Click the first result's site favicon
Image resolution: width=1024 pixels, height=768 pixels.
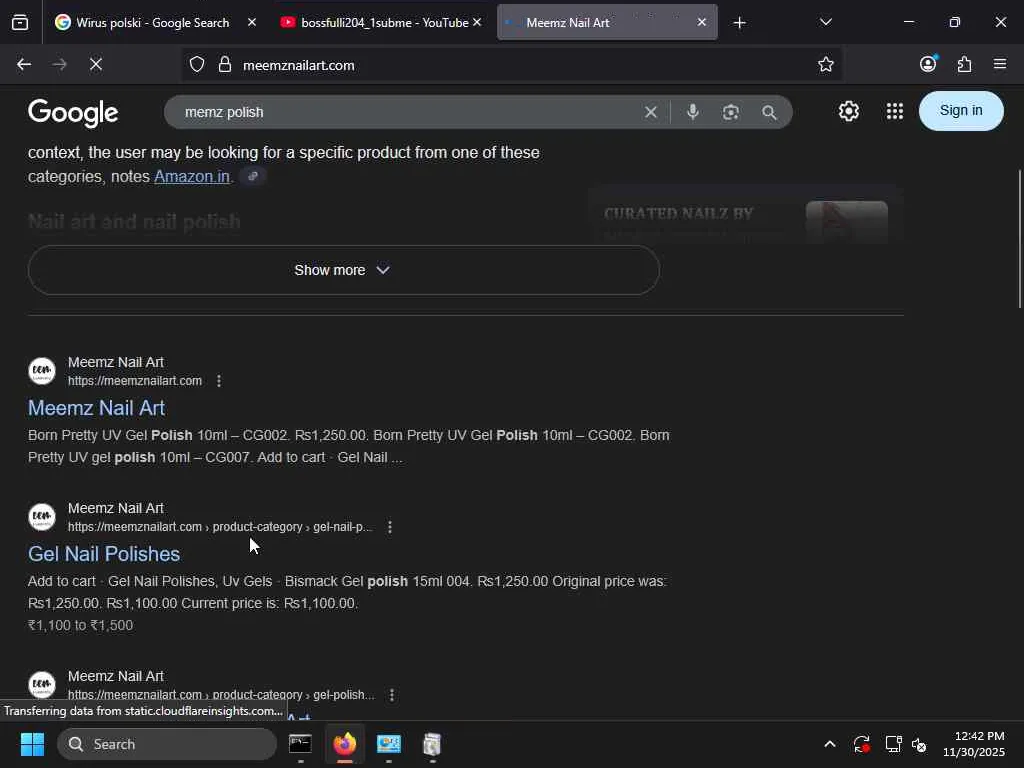point(42,370)
